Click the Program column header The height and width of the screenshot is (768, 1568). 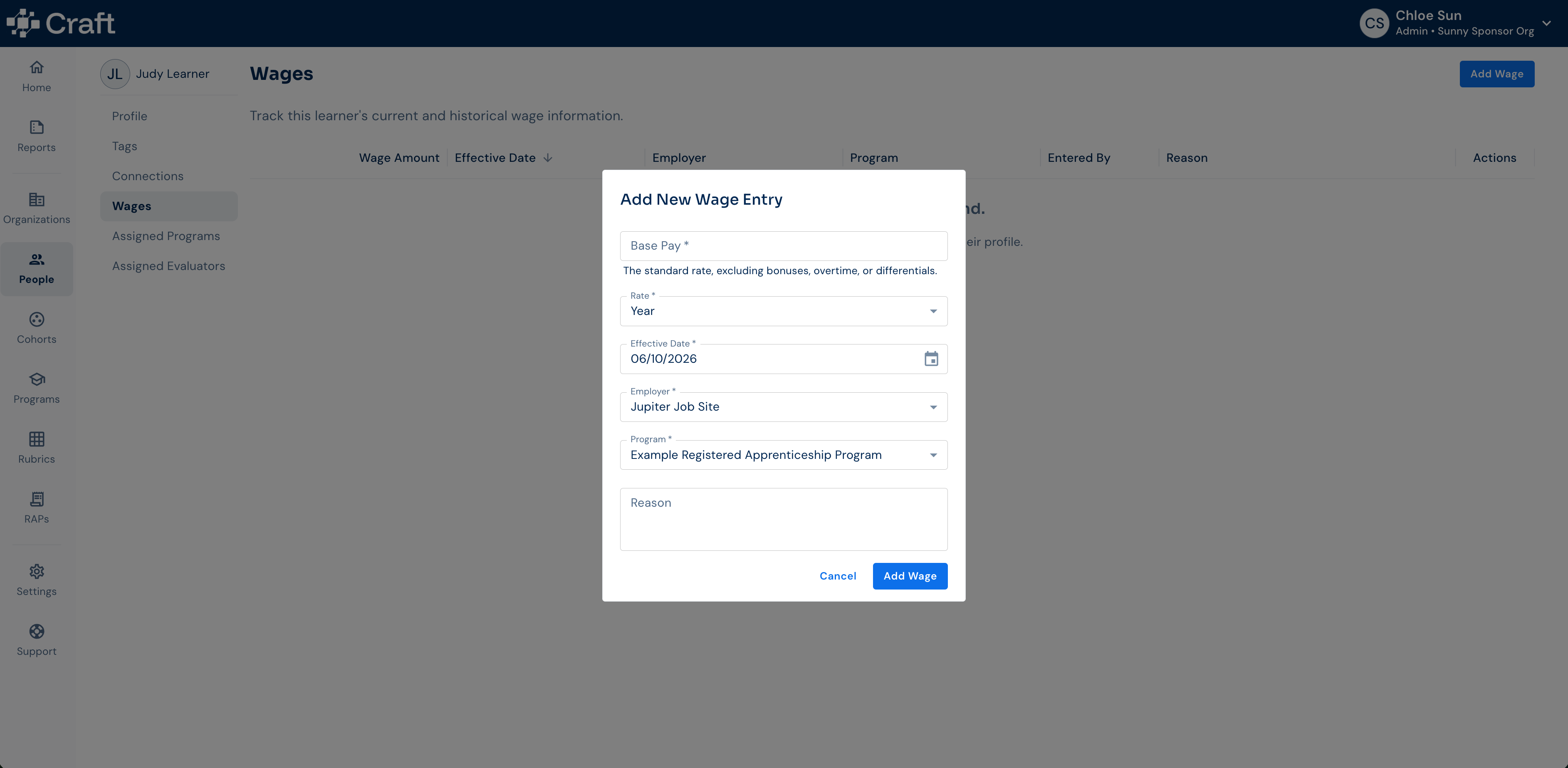pos(873,158)
